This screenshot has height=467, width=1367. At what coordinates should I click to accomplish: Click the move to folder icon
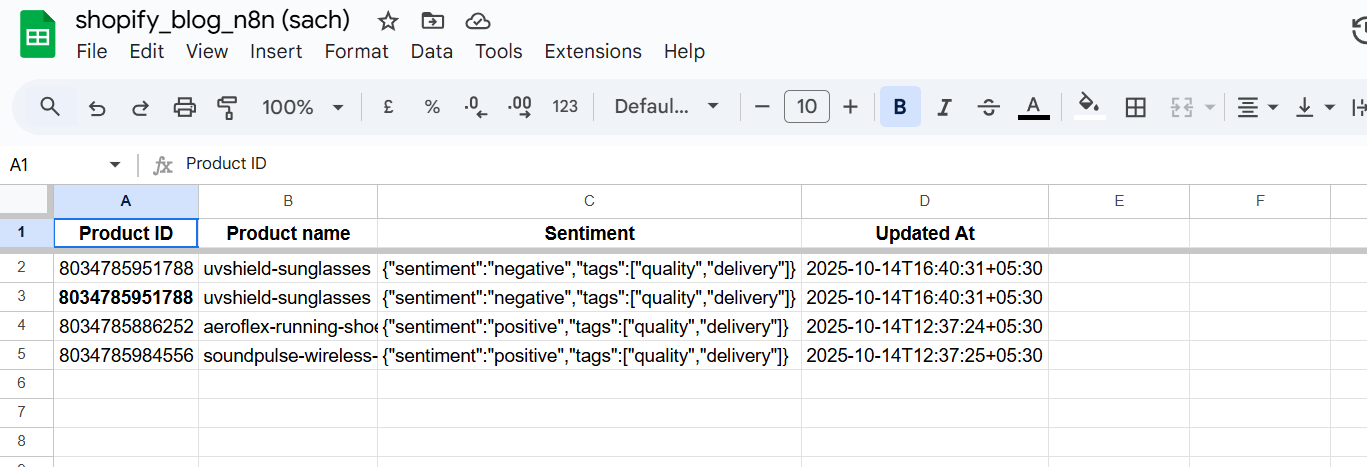pos(432,21)
